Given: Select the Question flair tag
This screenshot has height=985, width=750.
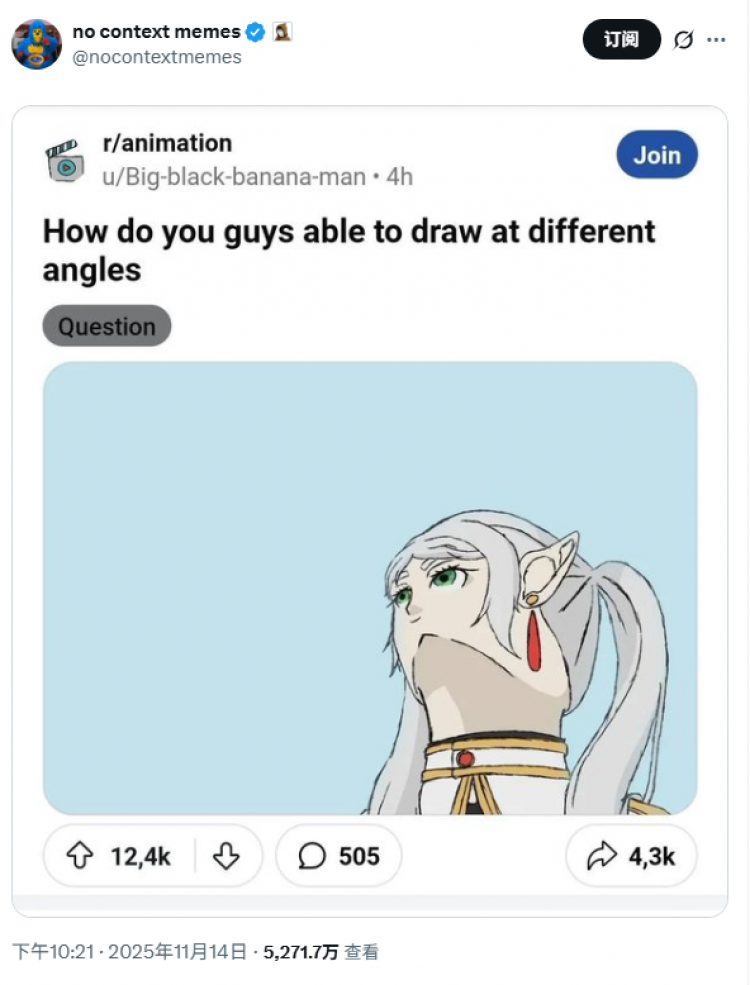Looking at the screenshot, I should coord(107,326).
